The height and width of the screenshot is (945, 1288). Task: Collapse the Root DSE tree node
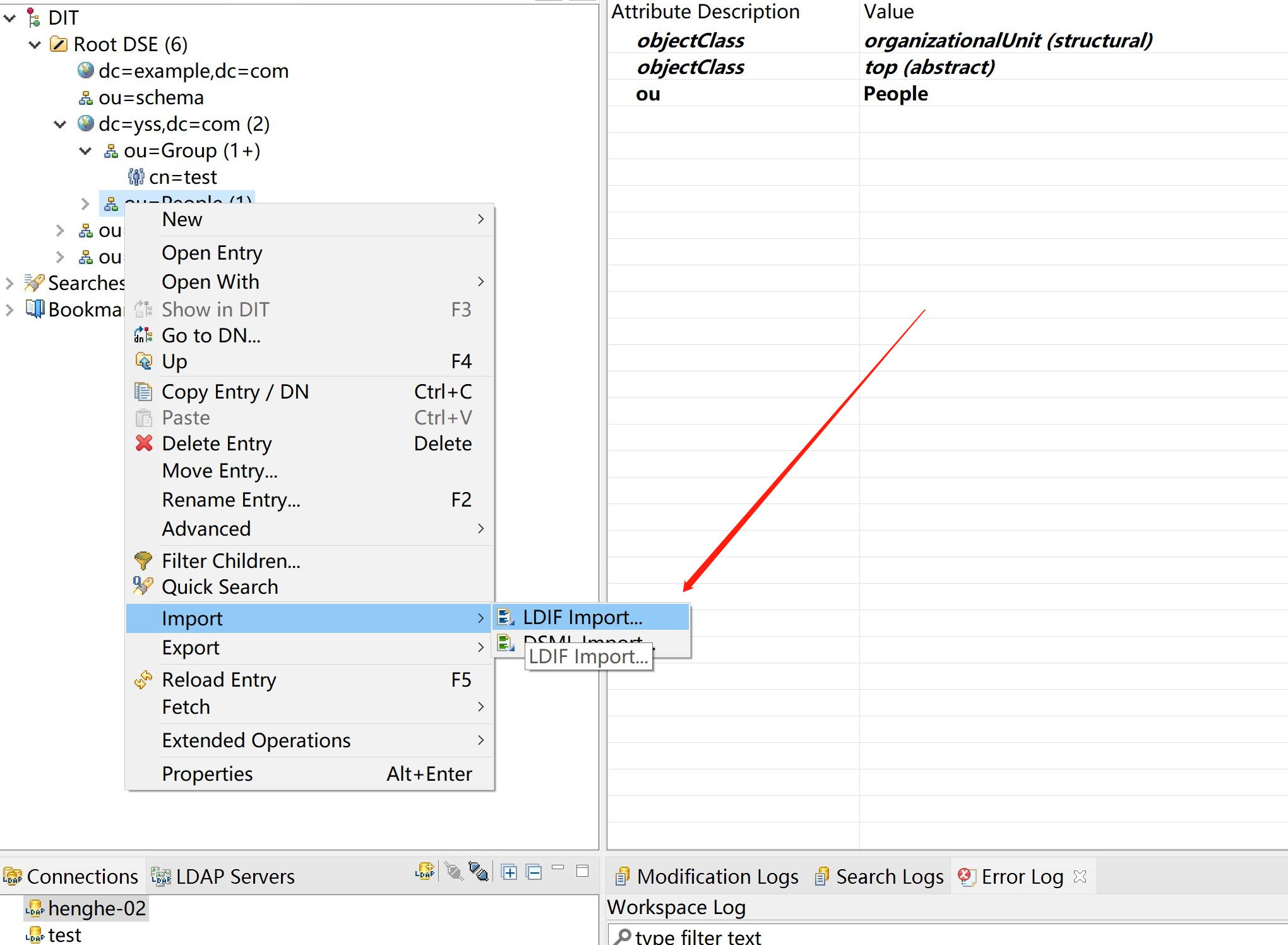(x=35, y=44)
